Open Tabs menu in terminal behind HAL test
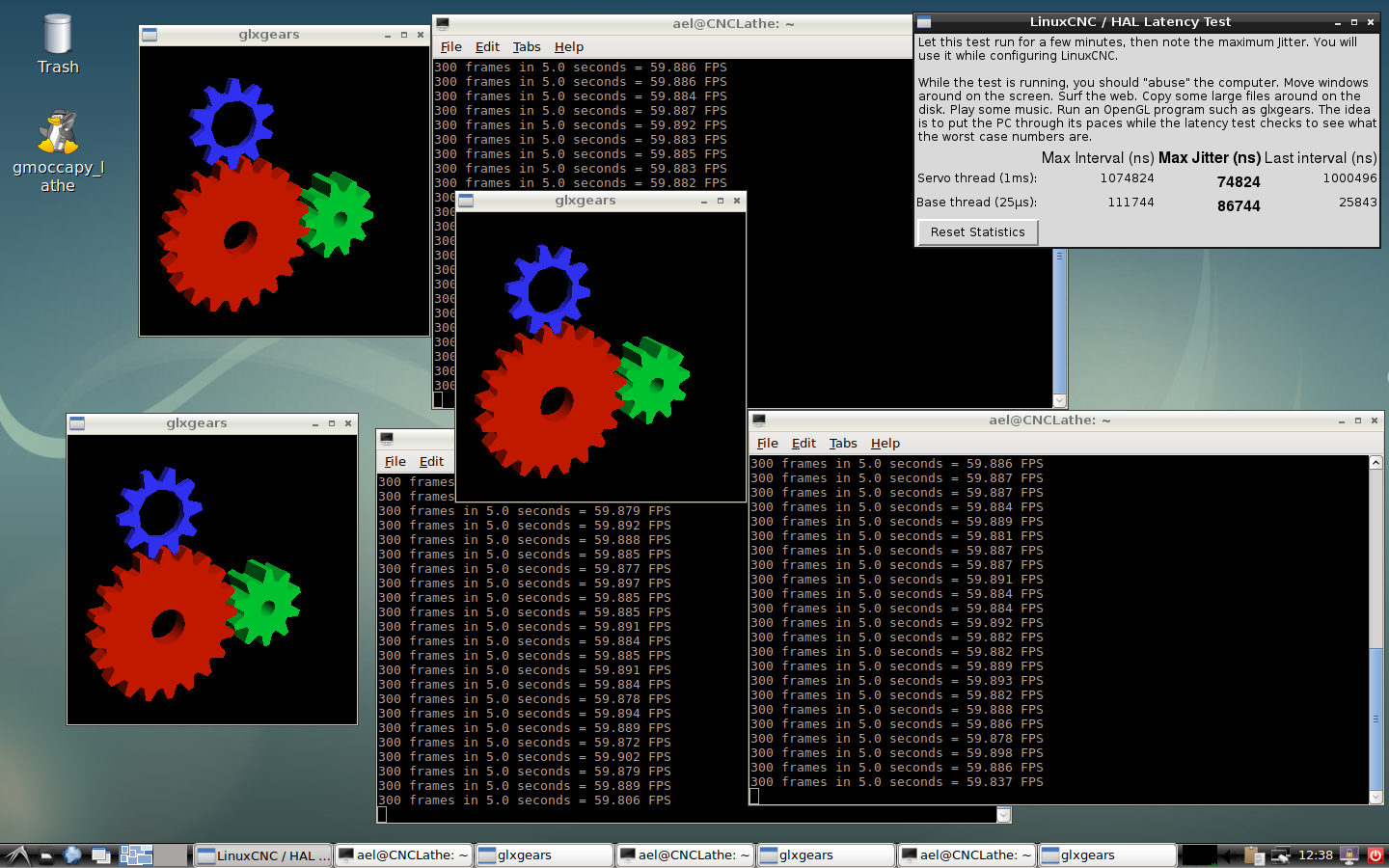This screenshot has width=1389, height=868. (x=527, y=47)
